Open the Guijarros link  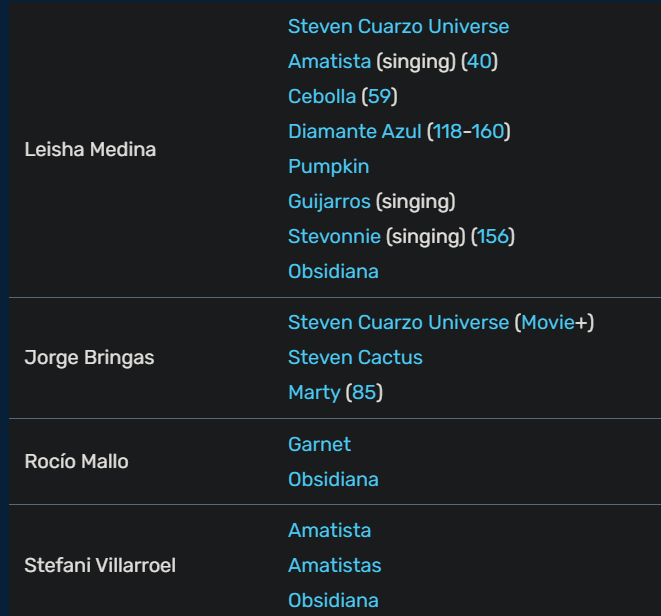click(329, 202)
